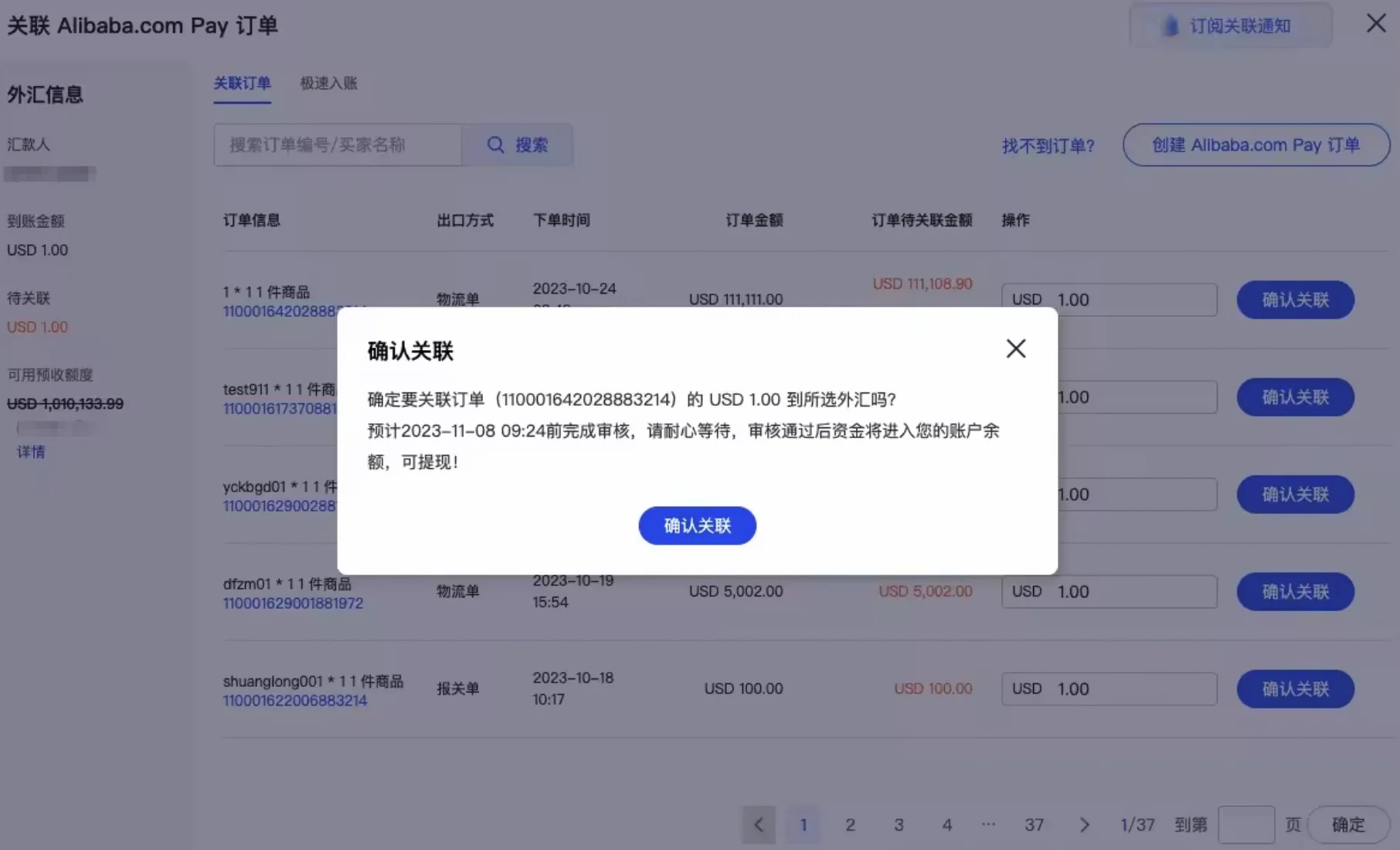Open order link 110001629001881972
1400x850 pixels.
tap(293, 603)
